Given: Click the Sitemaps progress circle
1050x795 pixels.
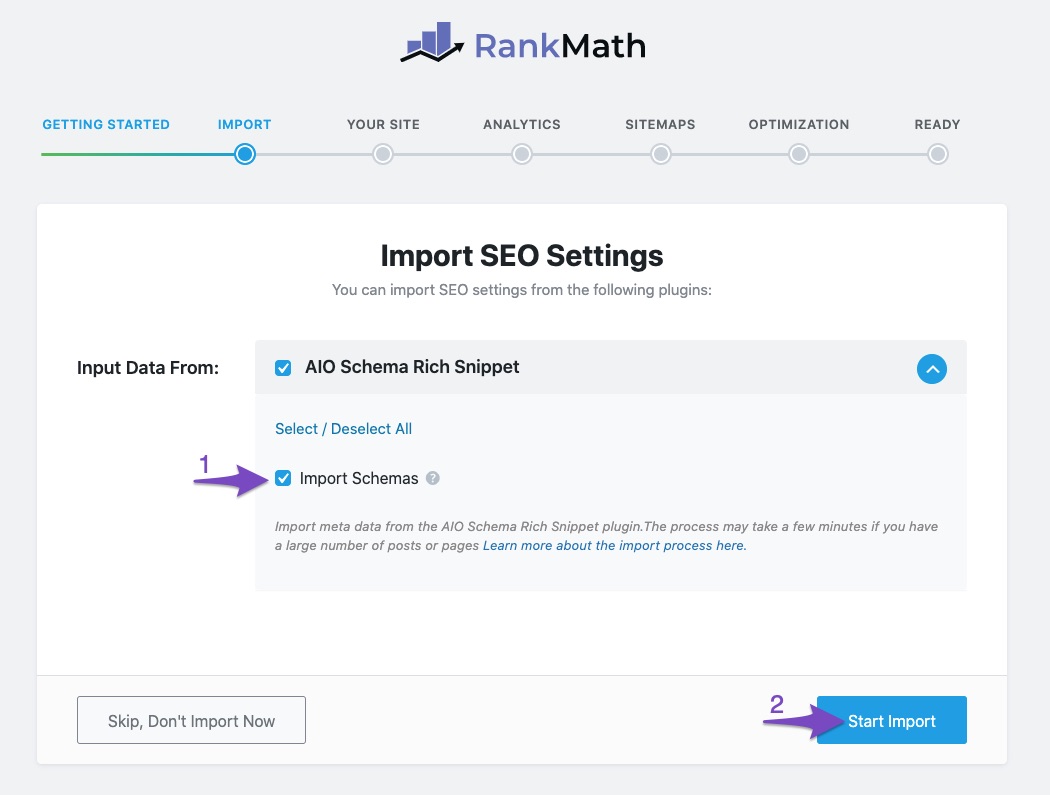Looking at the screenshot, I should click(x=660, y=154).
